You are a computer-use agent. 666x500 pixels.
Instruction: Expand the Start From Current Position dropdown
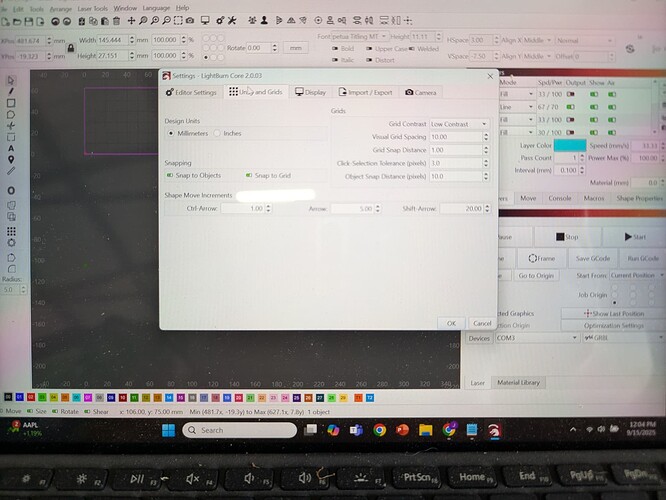[x=634, y=275]
